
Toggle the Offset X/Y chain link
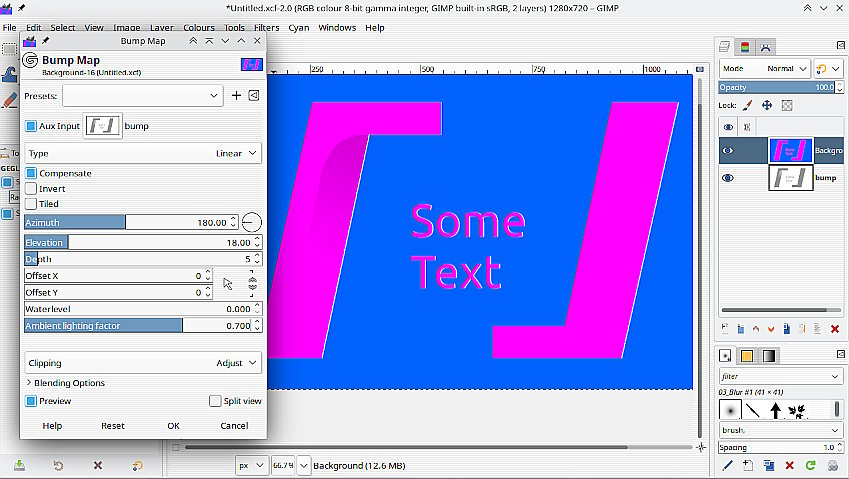pos(252,284)
